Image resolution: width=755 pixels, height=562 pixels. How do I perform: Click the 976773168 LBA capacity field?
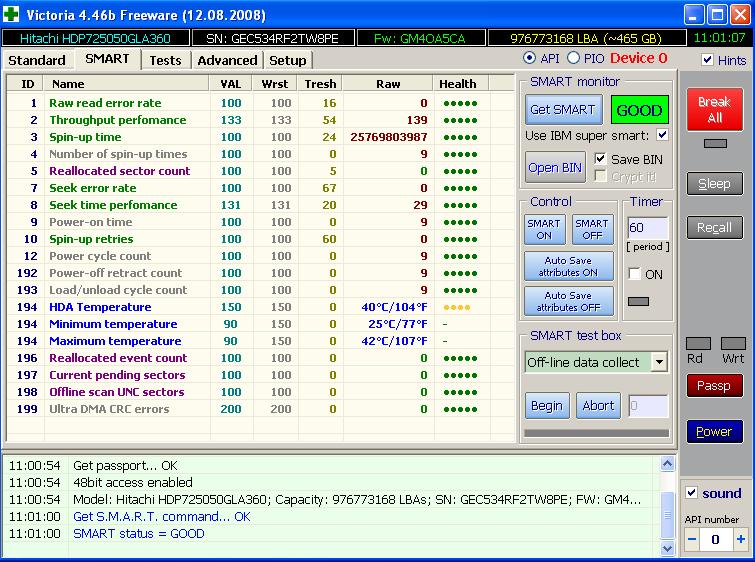click(x=586, y=38)
